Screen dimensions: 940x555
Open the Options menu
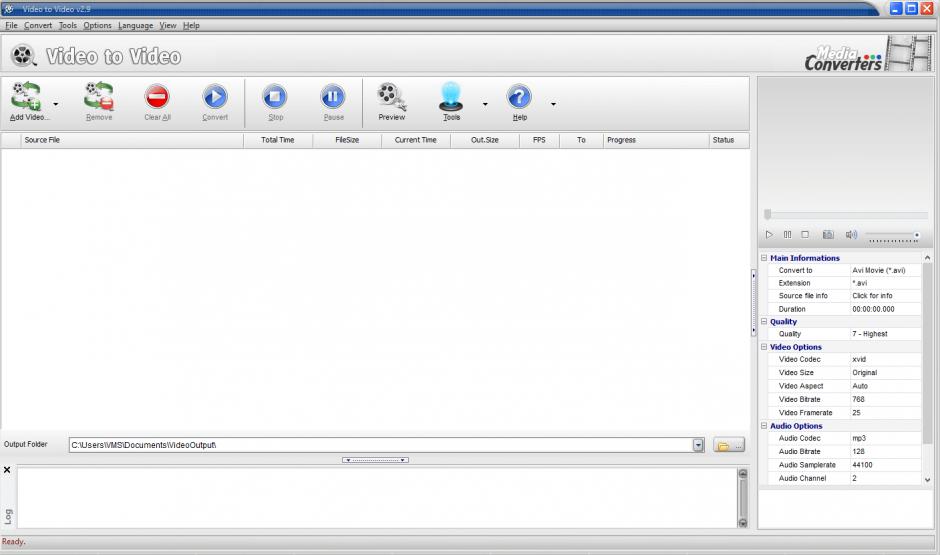click(x=97, y=25)
